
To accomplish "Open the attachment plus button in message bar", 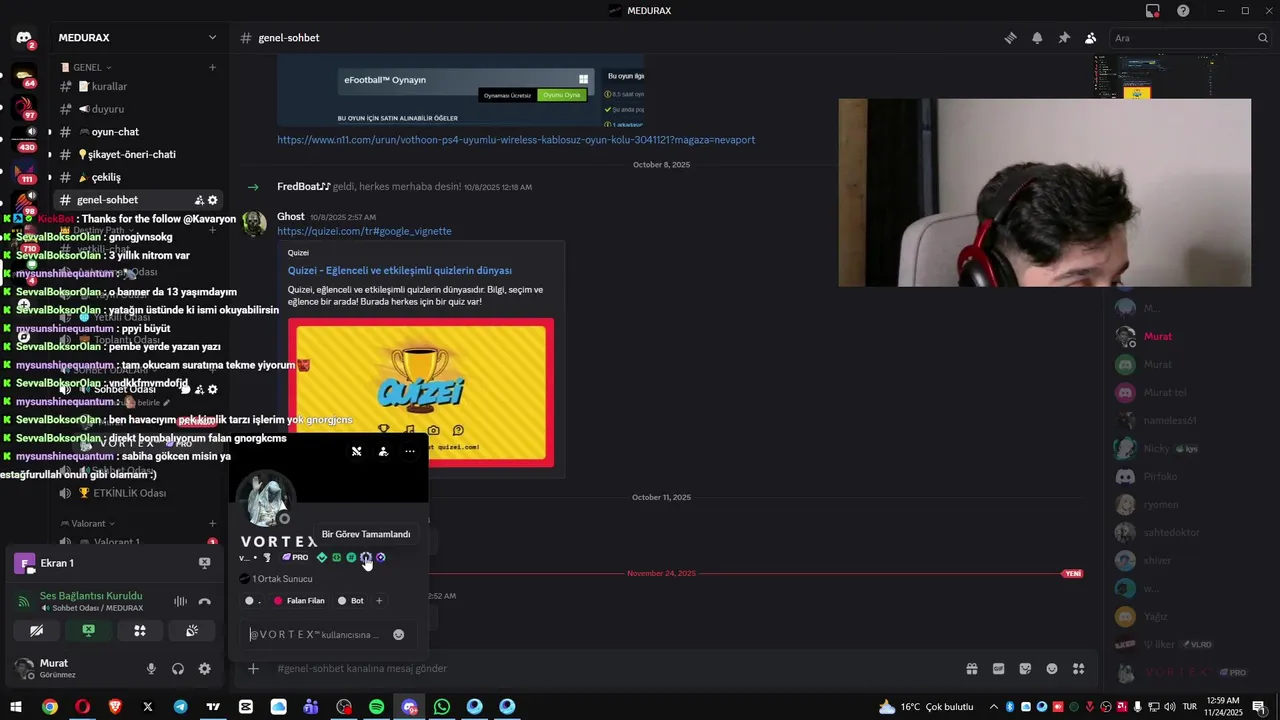I will pos(253,668).
